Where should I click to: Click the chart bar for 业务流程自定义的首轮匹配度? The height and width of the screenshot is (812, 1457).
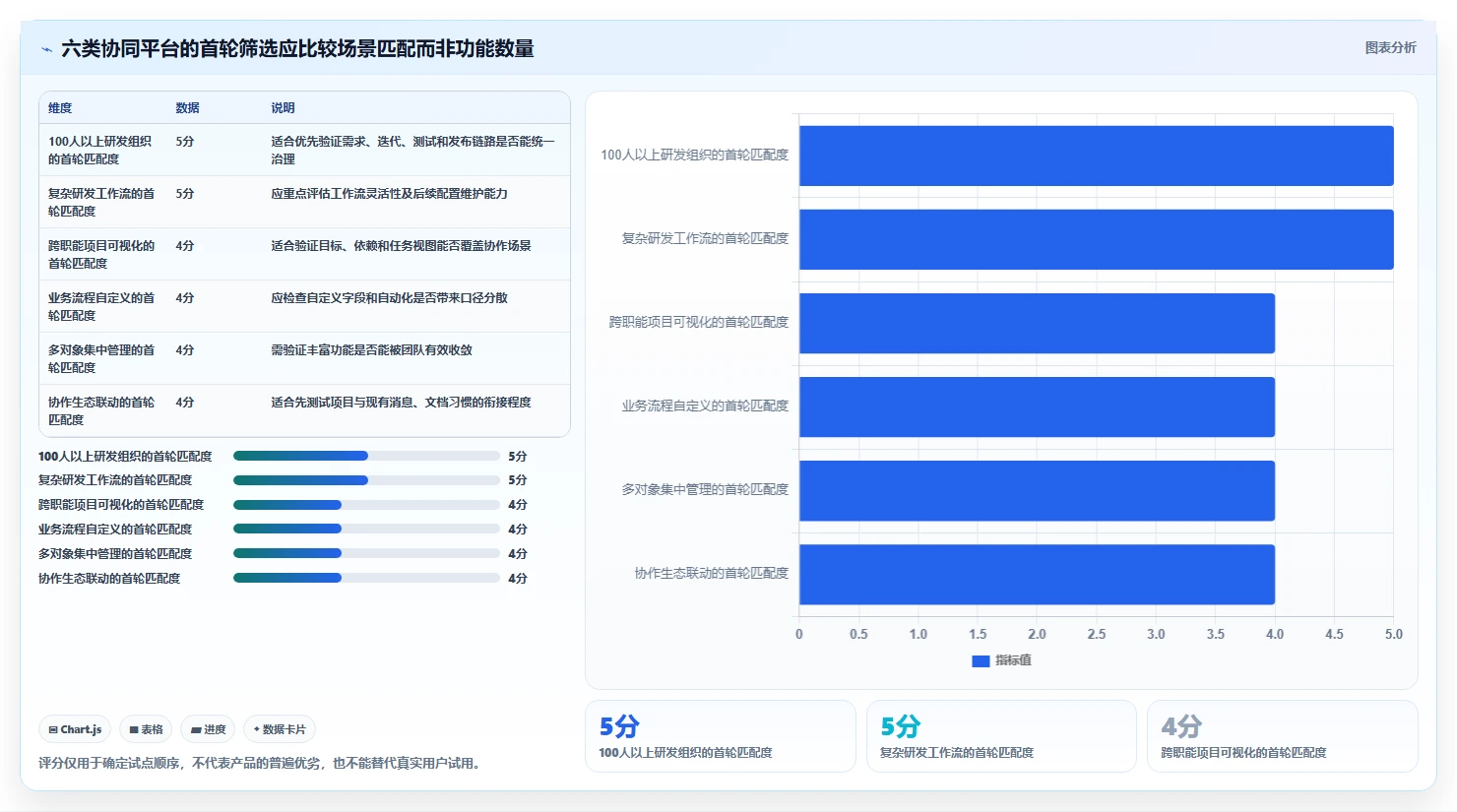coord(1037,406)
